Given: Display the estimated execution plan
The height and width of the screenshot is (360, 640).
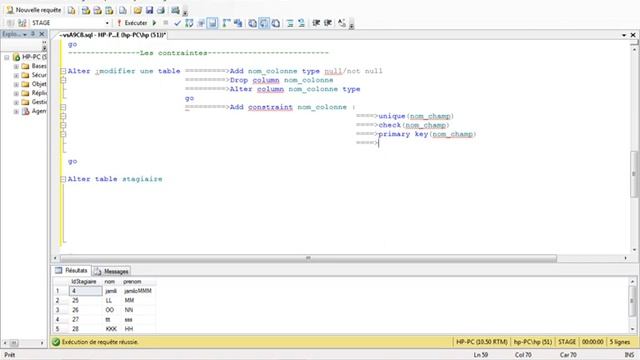Looking at the screenshot, I should click(189, 23).
